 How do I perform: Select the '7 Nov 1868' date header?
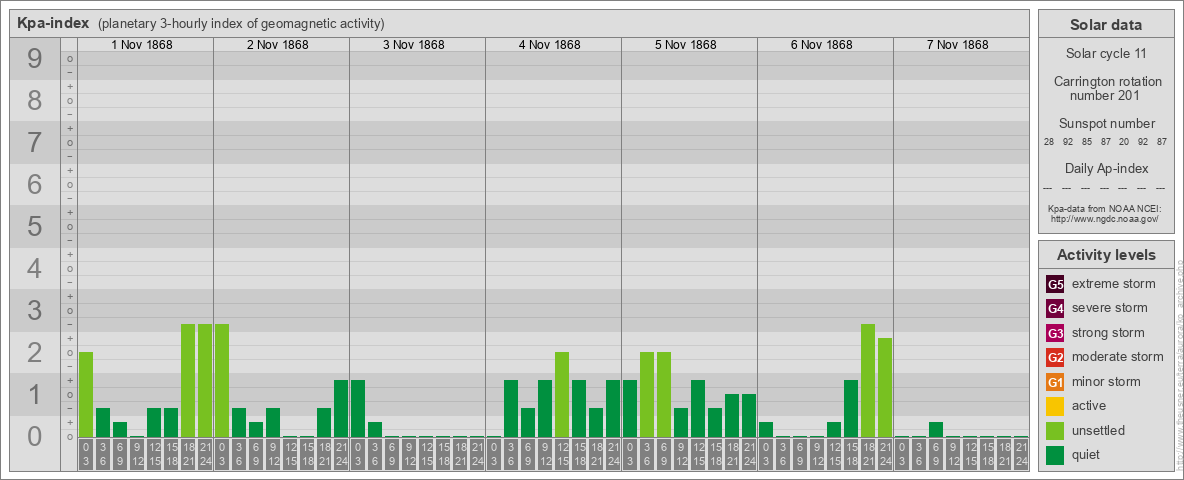point(957,45)
